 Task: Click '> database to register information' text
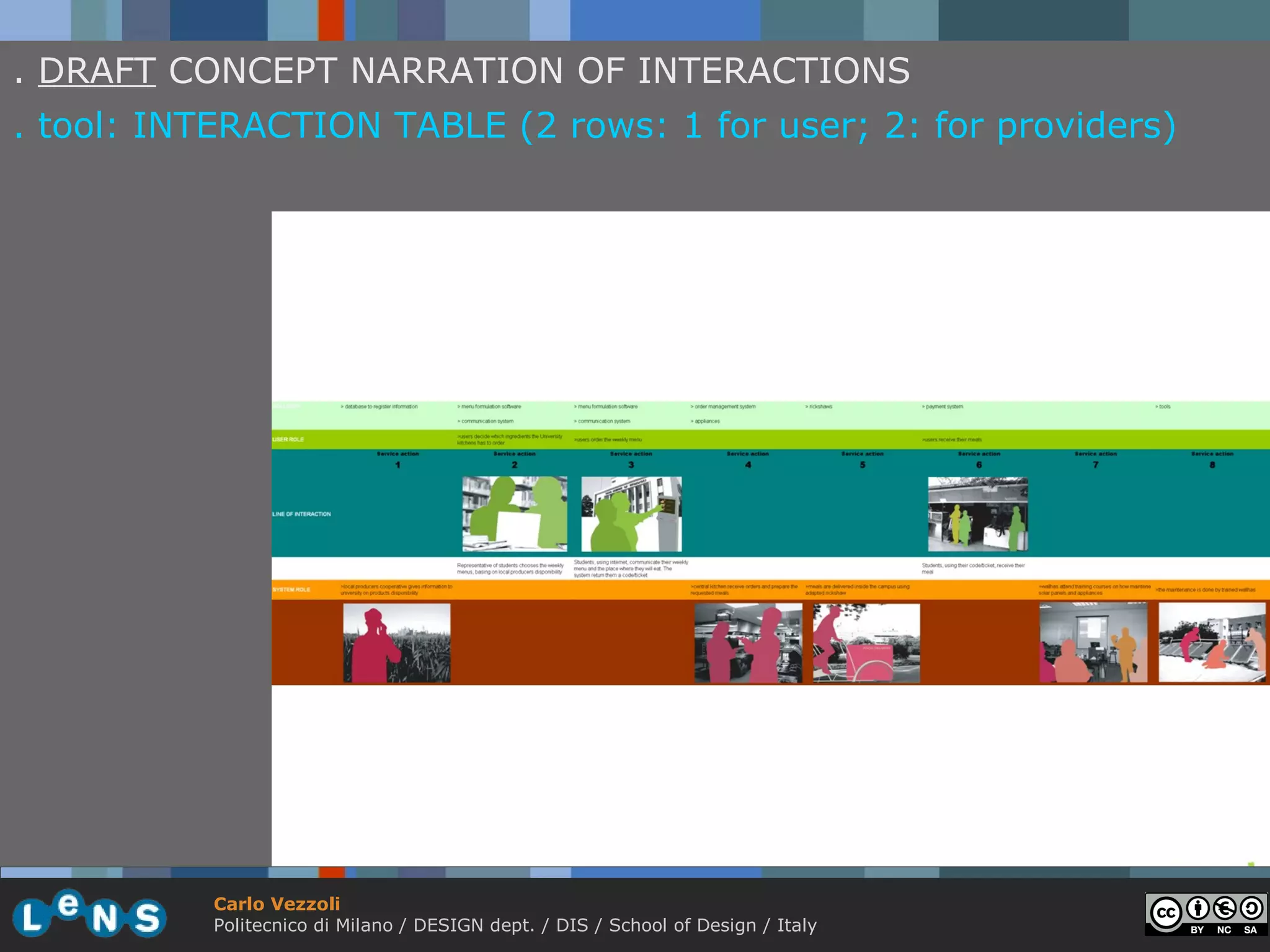click(379, 407)
